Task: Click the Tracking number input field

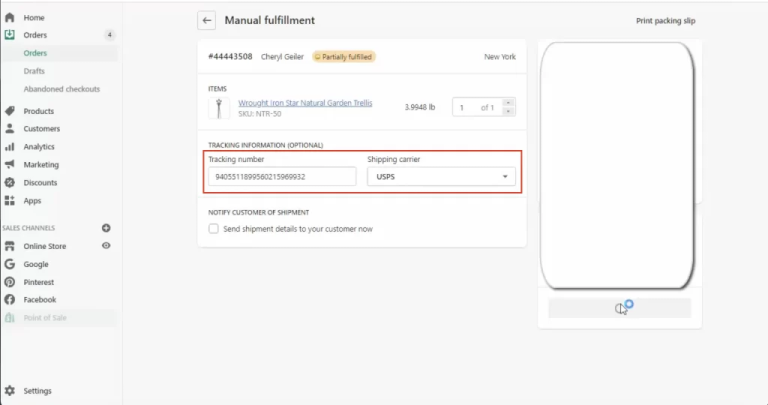Action: [282, 177]
